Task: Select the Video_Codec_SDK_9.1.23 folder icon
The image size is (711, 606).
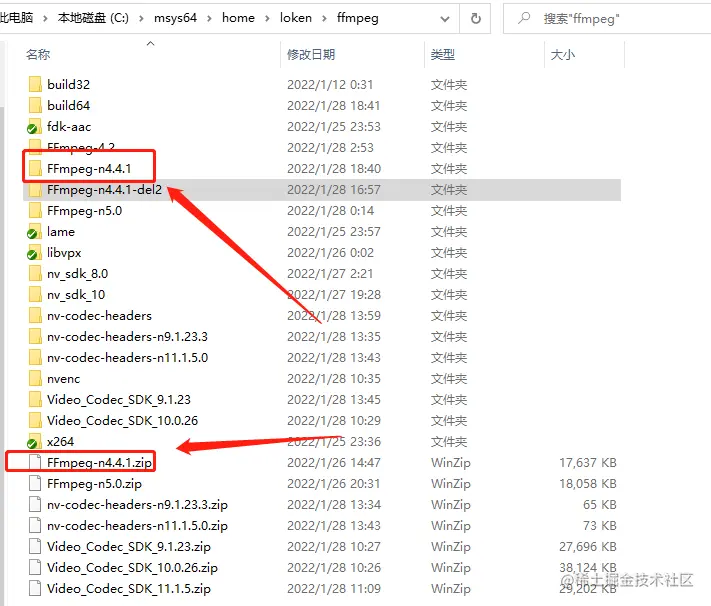Action: click(35, 400)
